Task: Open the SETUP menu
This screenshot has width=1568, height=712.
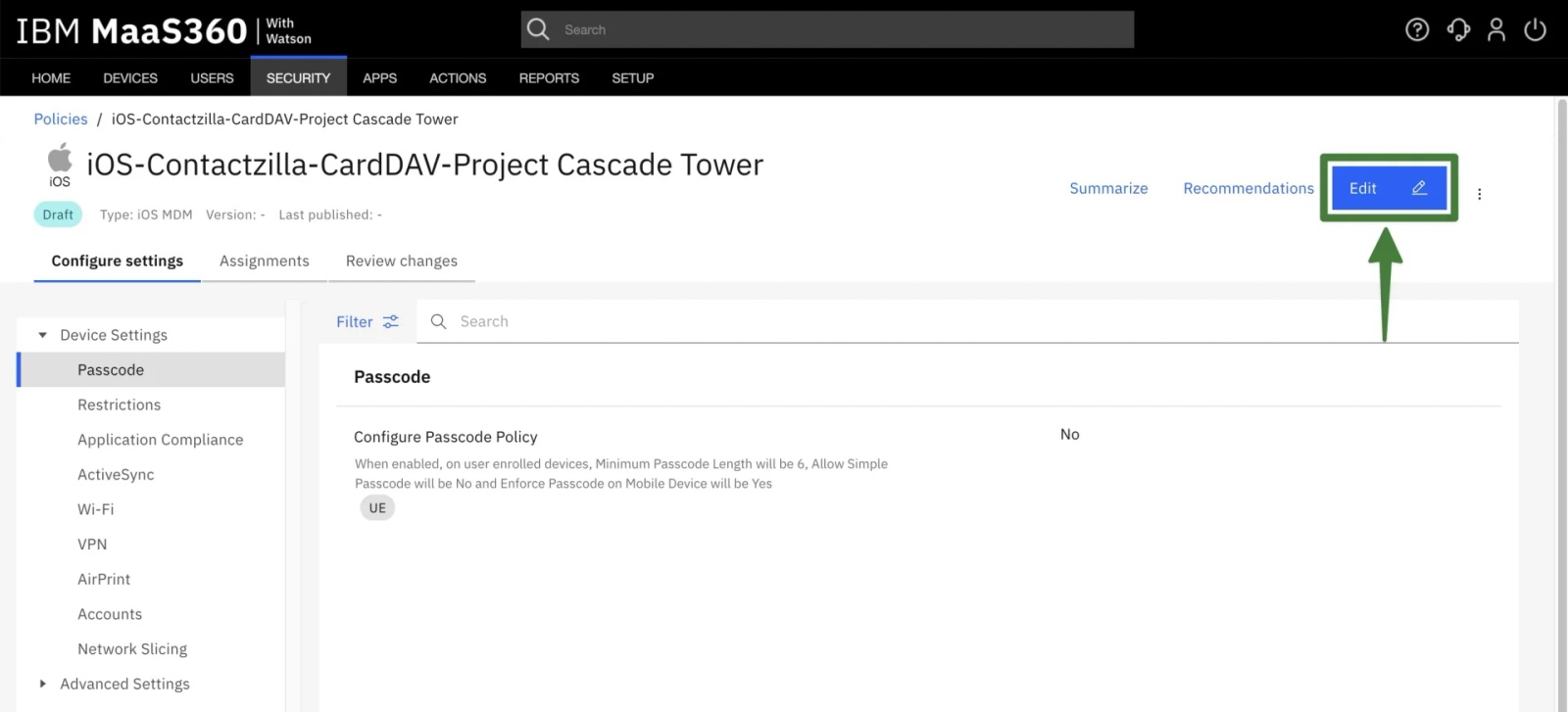Action: (632, 78)
